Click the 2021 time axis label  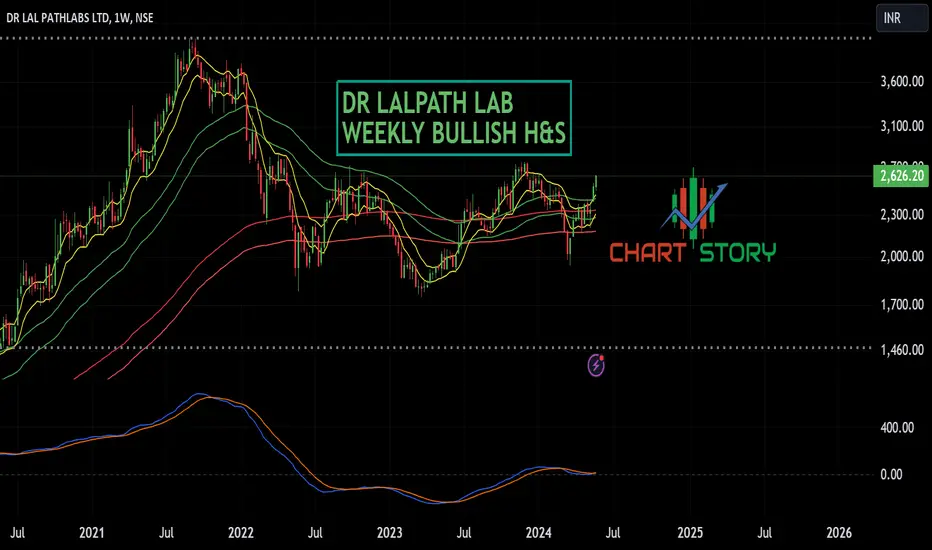click(92, 532)
